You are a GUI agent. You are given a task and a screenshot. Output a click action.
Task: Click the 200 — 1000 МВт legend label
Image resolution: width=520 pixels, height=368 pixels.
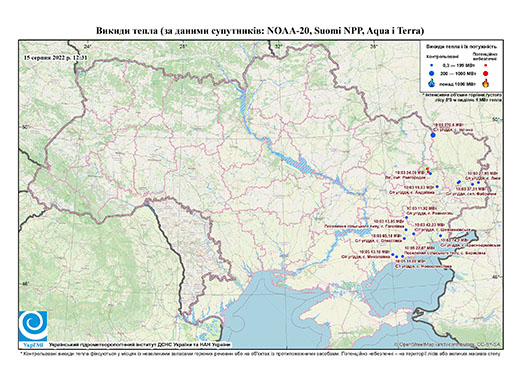[x=459, y=74]
